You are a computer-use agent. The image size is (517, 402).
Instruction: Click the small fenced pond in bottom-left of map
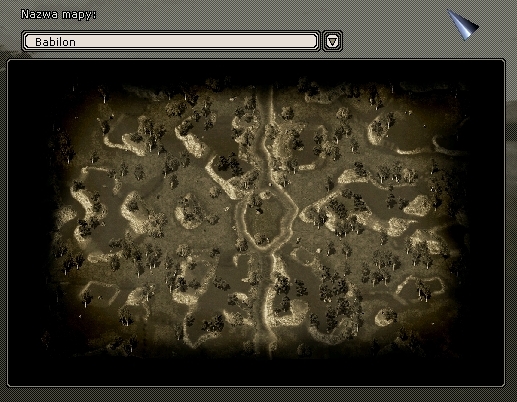99,293
